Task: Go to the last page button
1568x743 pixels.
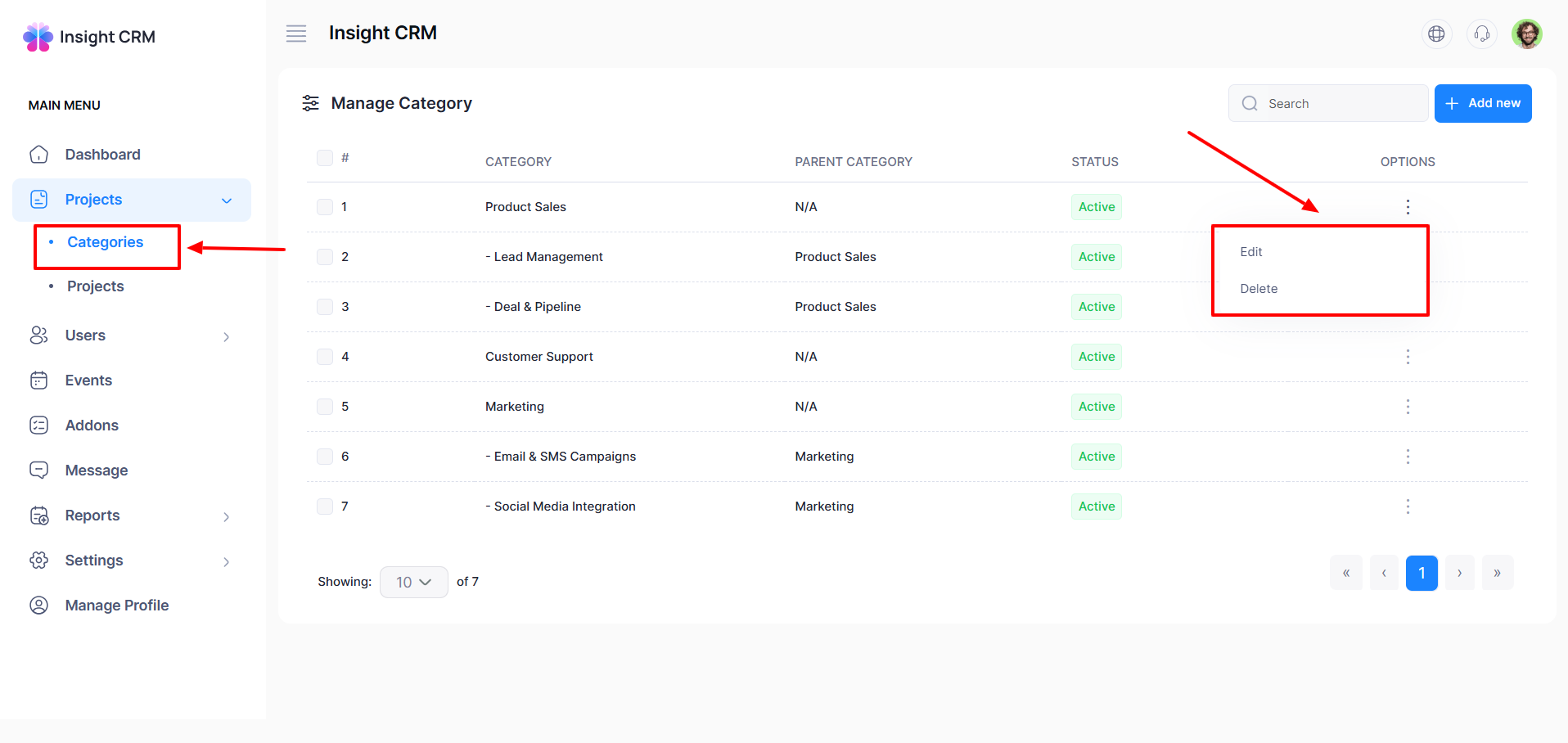Action: [1497, 573]
